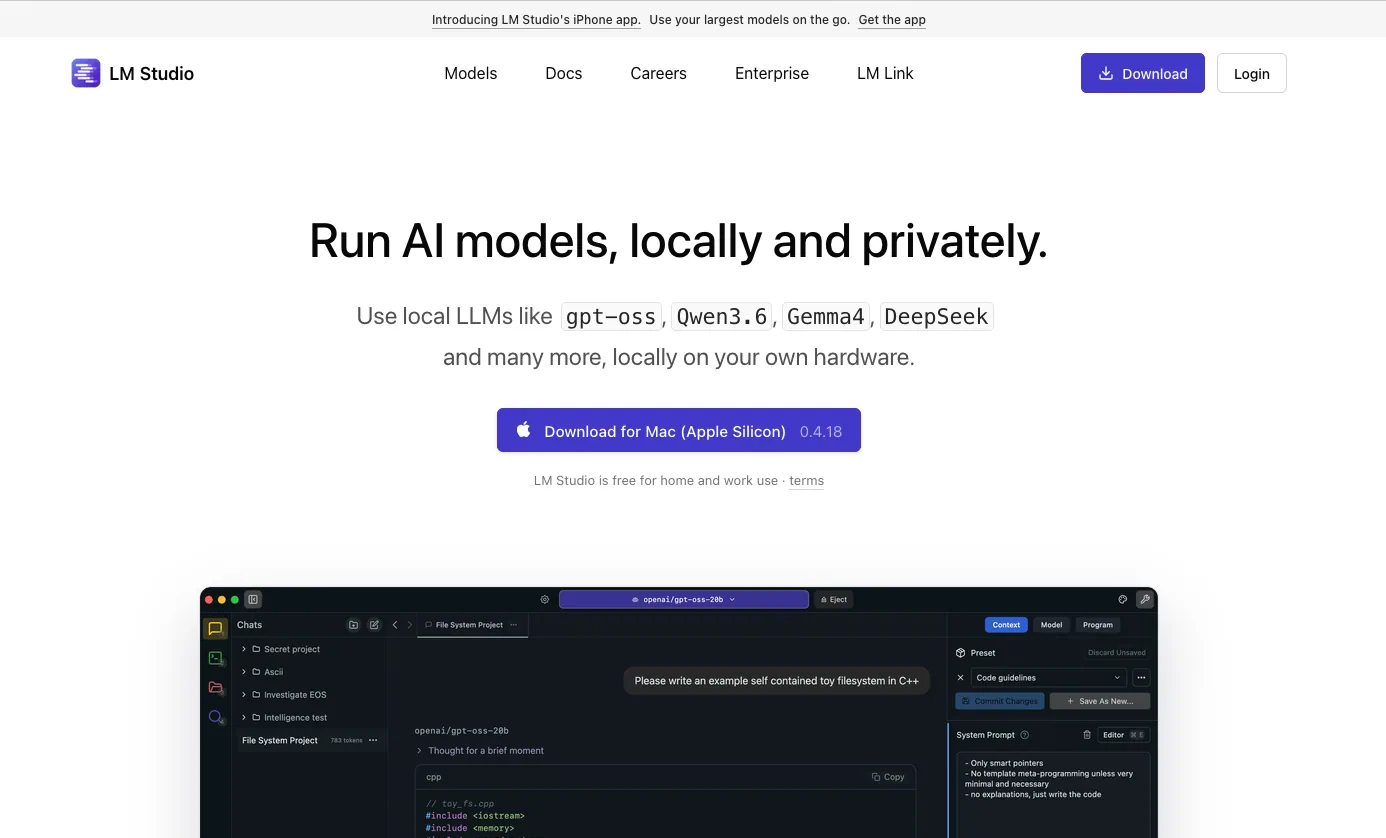Open three-dot menu on File System Project tab
Image resolution: width=1386 pixels, height=838 pixels.
pos(514,625)
